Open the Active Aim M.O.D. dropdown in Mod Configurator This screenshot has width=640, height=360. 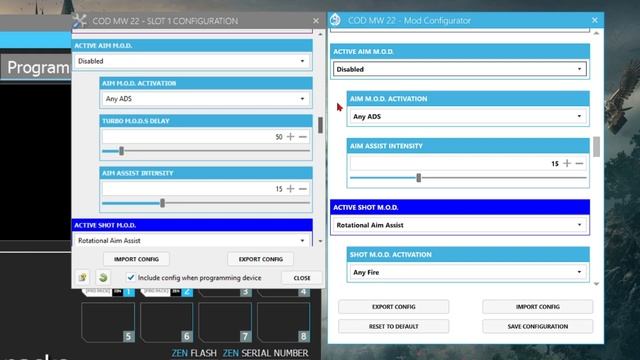tap(460, 69)
